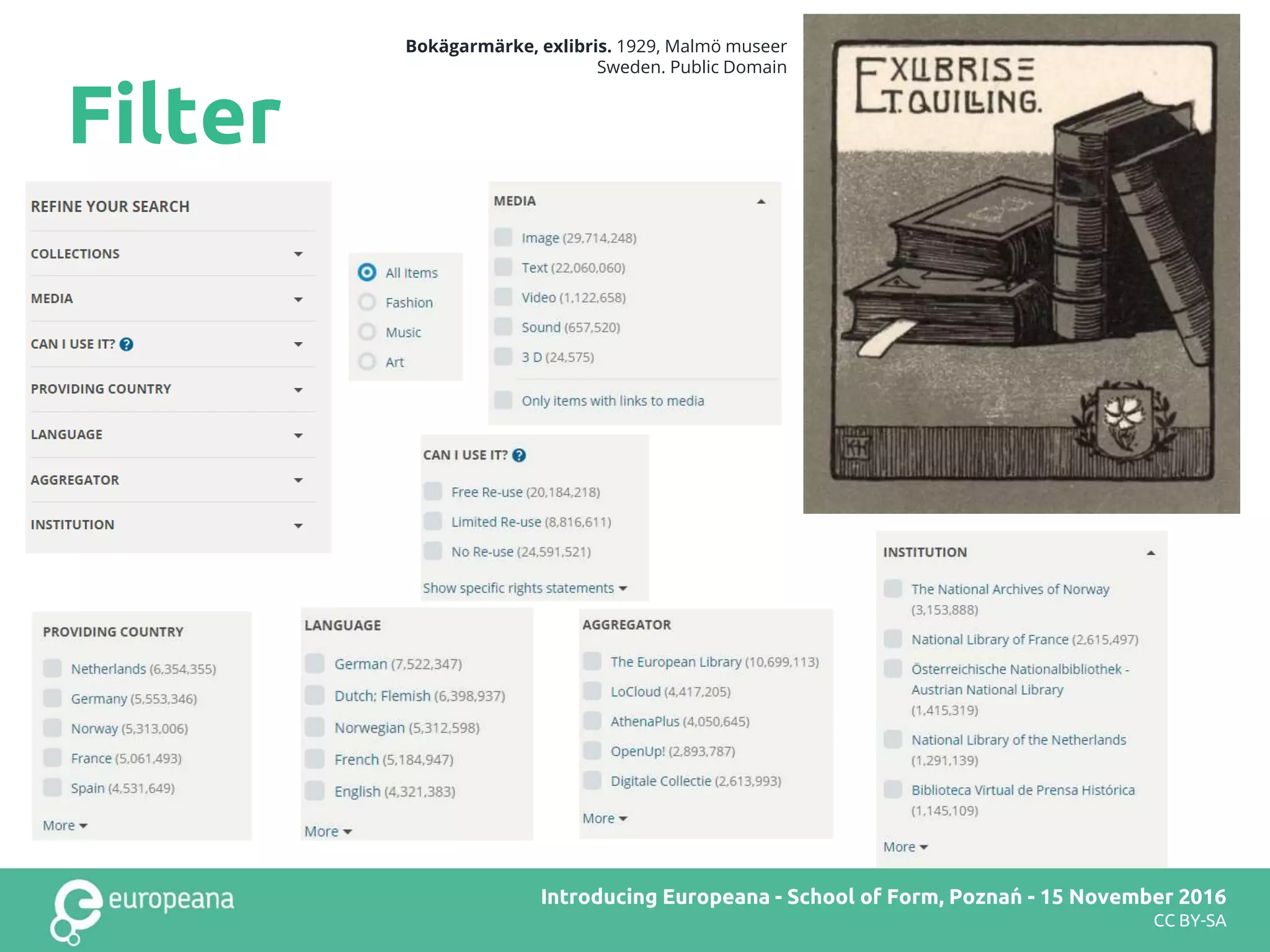
Task: Check the Germany country checkbox
Action: point(53,698)
